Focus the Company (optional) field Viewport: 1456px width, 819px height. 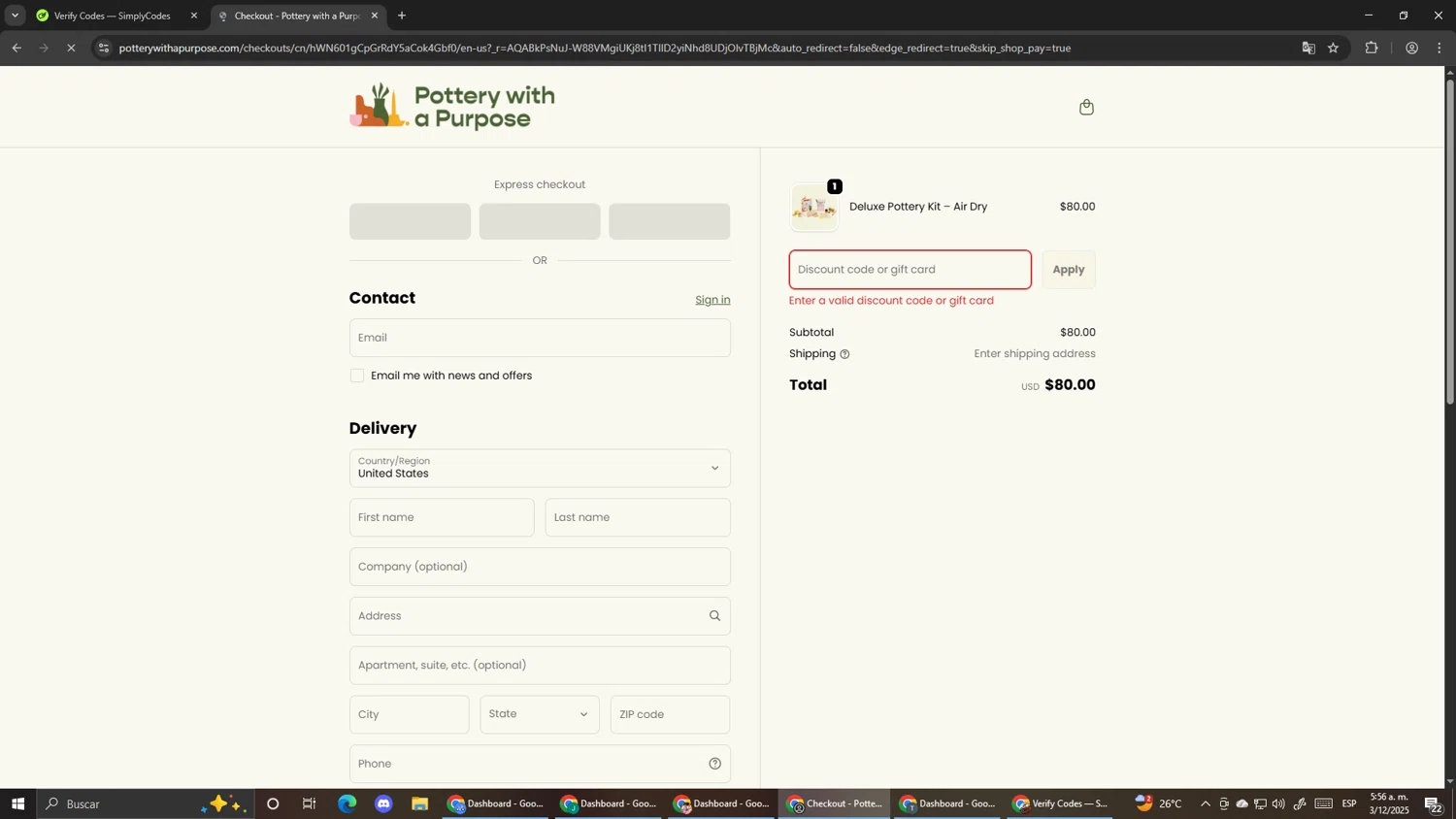[x=540, y=567]
